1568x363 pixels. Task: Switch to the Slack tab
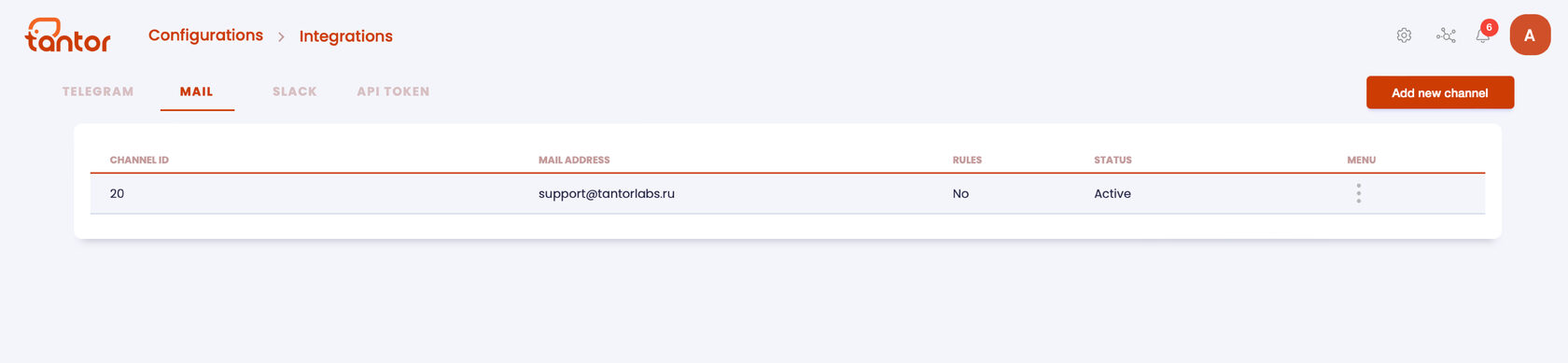pos(295,91)
